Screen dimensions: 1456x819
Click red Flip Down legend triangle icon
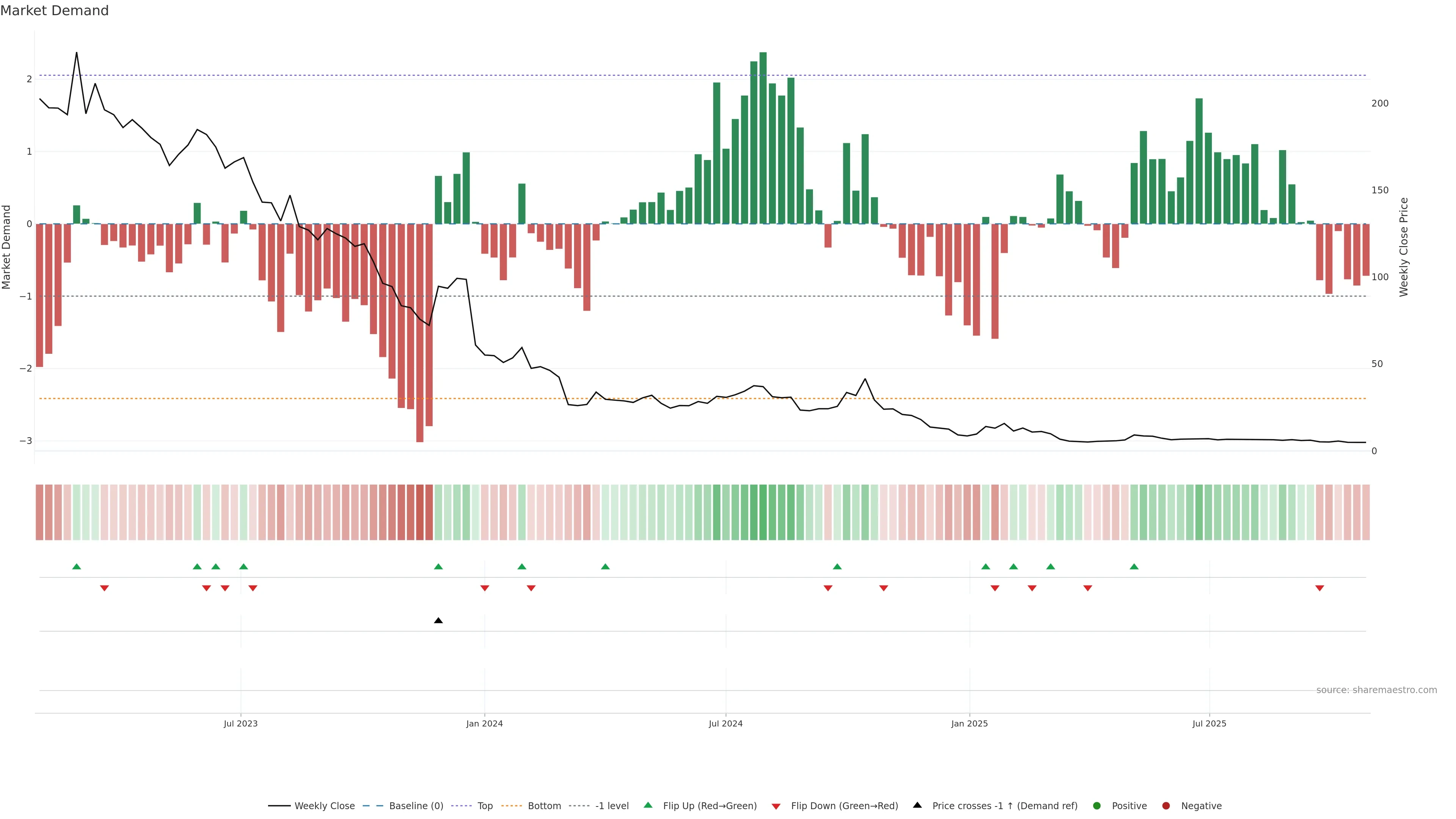click(x=776, y=806)
